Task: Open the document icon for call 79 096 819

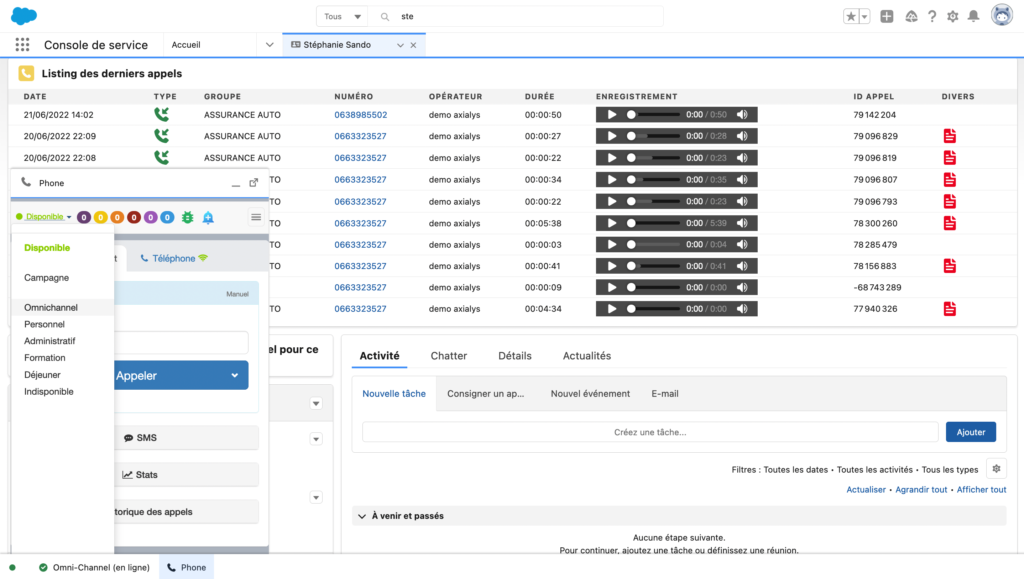Action: pos(950,157)
